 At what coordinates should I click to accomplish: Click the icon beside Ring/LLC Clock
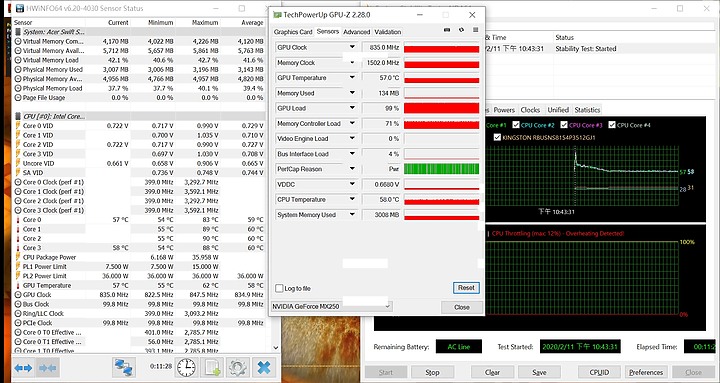tap(18, 313)
